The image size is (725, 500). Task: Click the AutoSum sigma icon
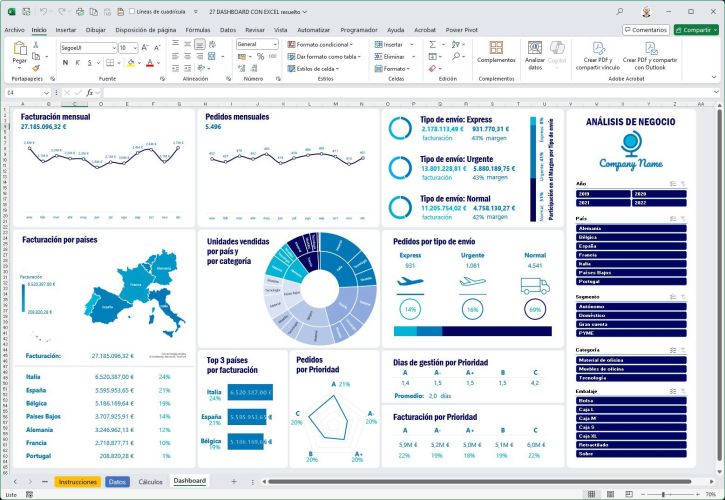click(x=432, y=44)
